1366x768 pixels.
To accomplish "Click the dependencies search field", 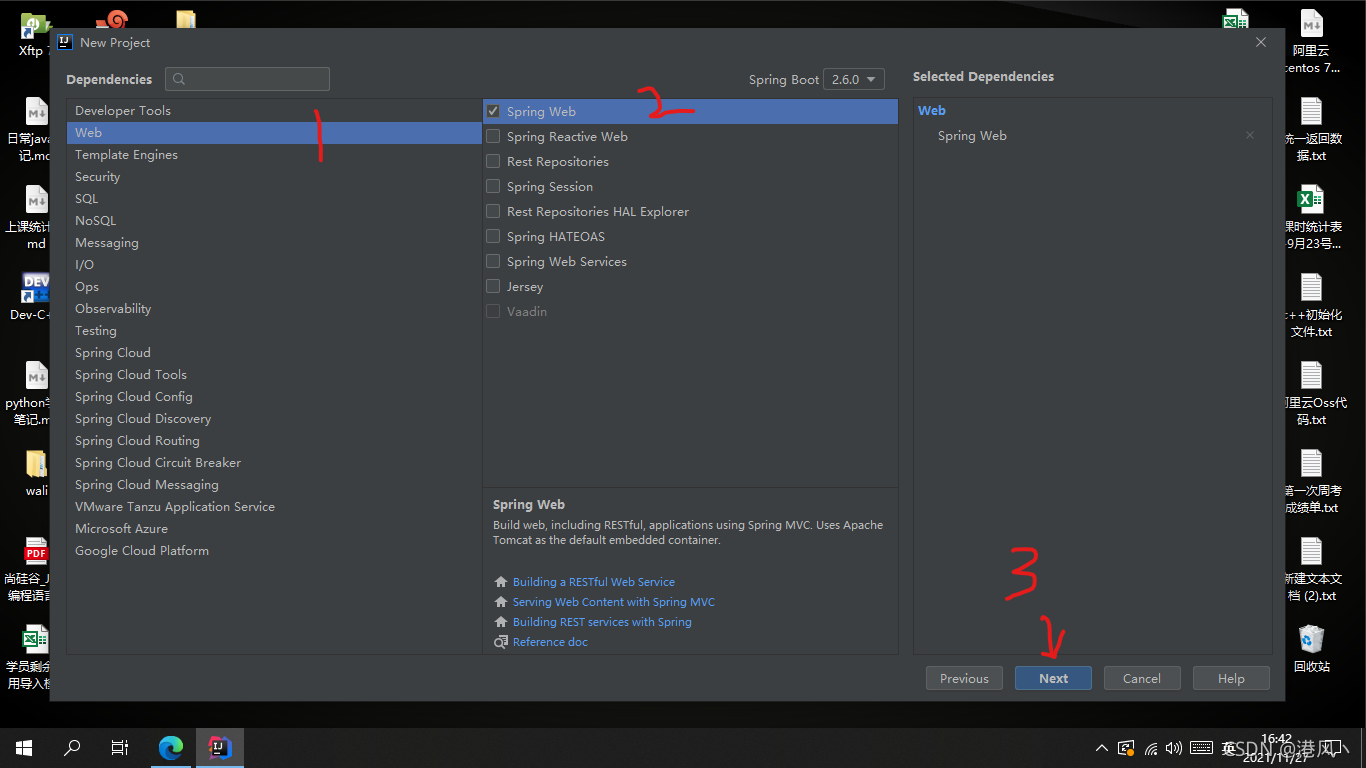I will (248, 79).
